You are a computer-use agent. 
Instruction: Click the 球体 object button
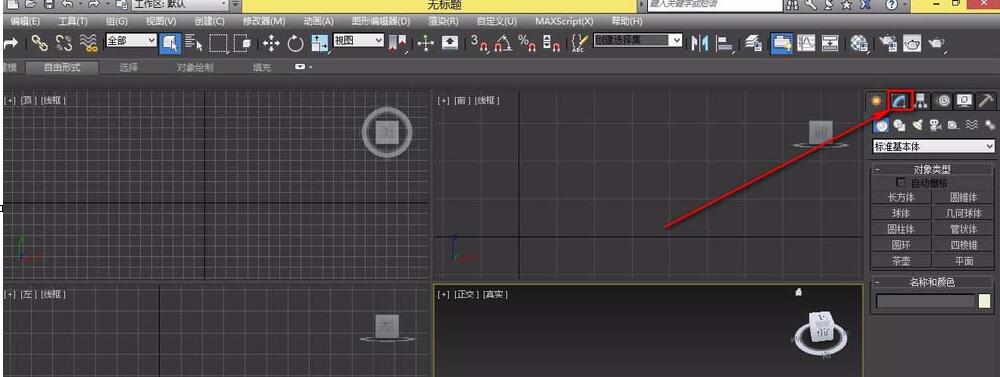[x=901, y=213]
